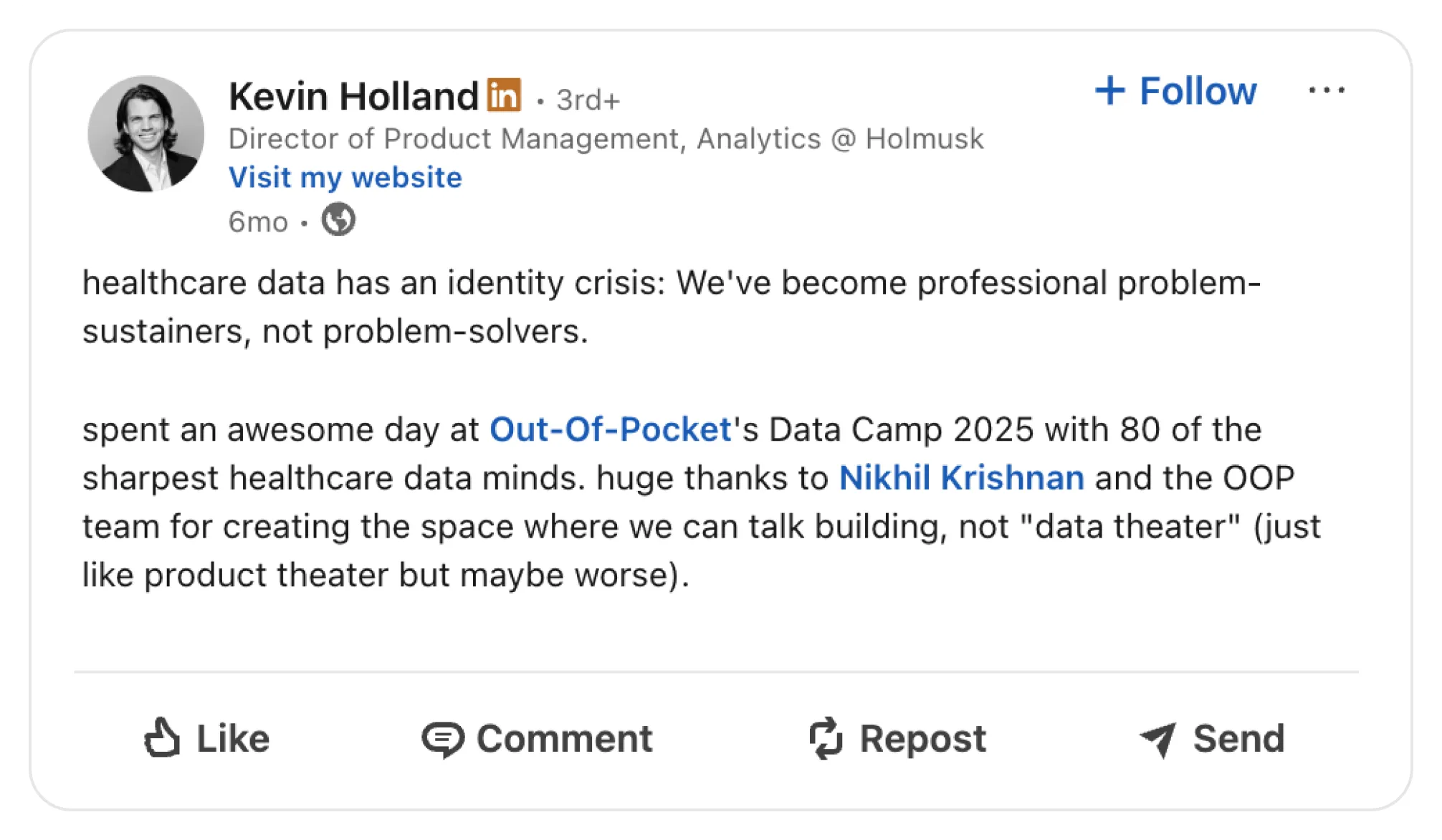
Task: Click the thumbs-up Like icon
Action: (x=163, y=738)
